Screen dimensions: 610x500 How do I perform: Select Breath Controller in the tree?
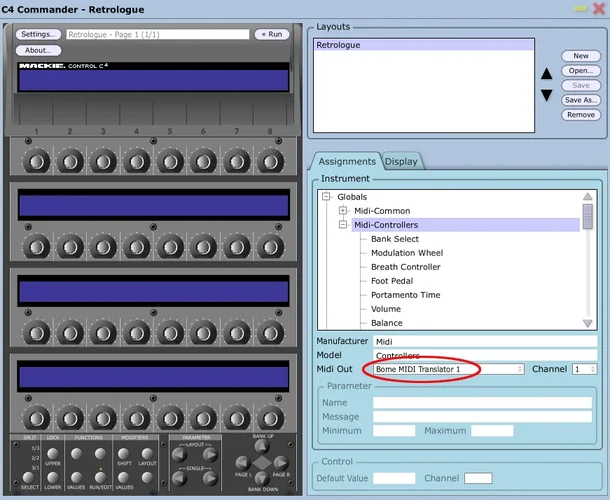[406, 267]
